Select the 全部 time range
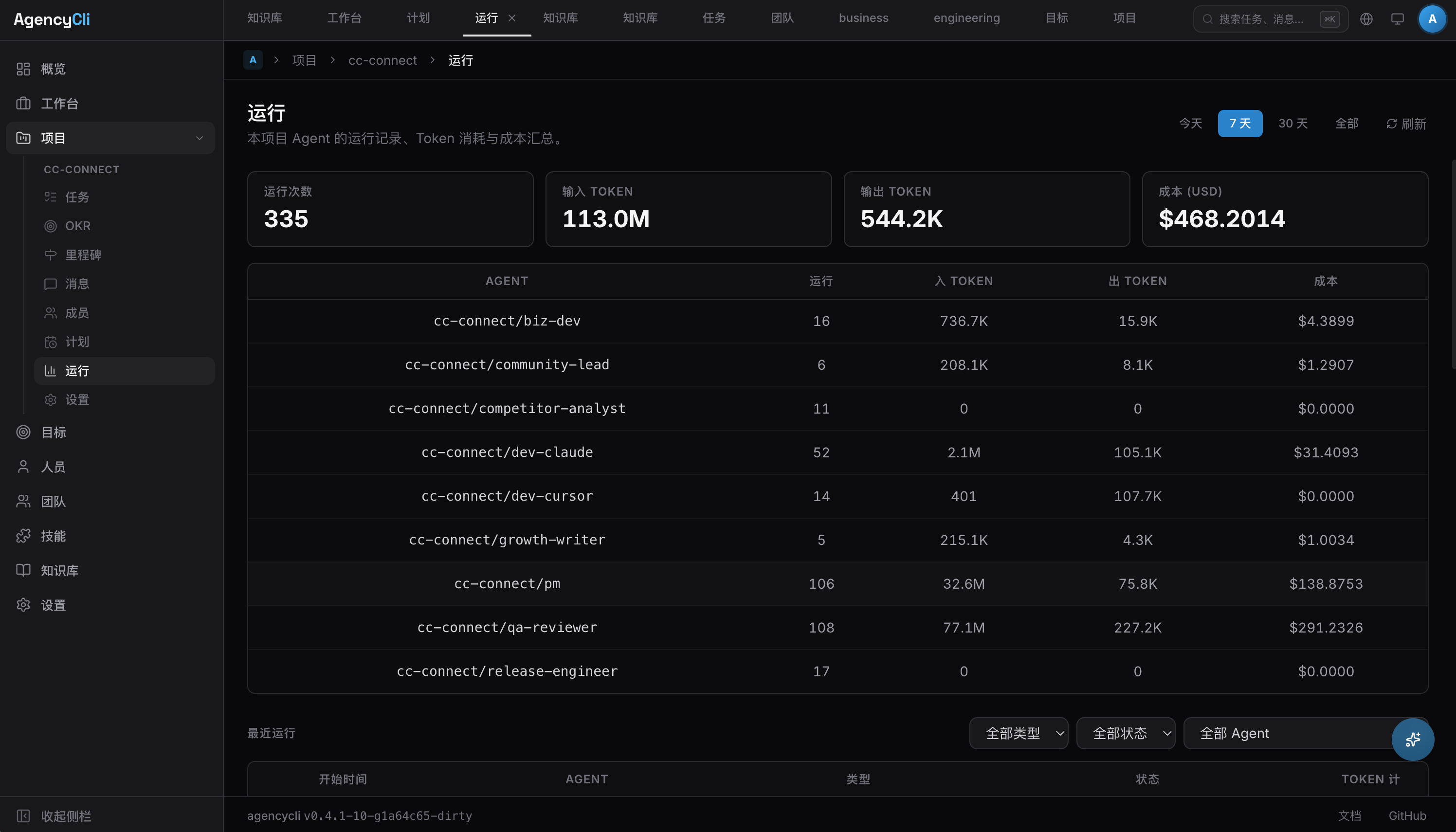The image size is (1456, 832). pos(1347,124)
